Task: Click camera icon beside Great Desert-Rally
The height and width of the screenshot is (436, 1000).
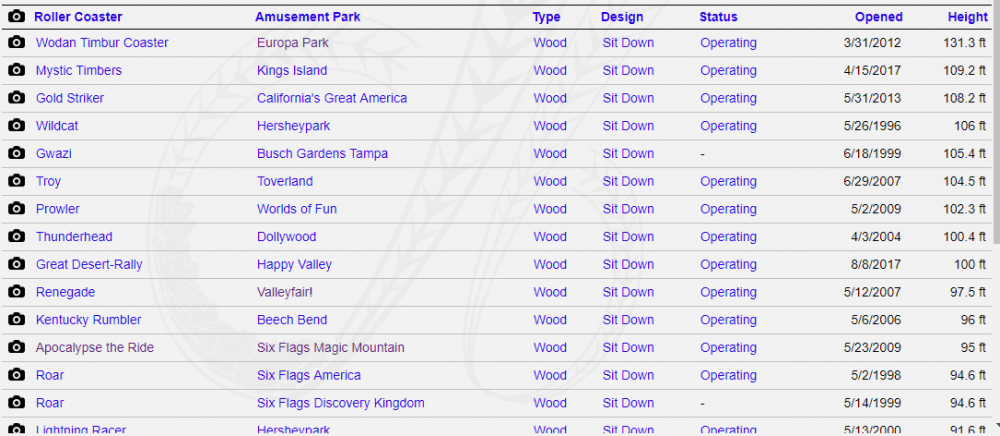Action: coord(17,265)
